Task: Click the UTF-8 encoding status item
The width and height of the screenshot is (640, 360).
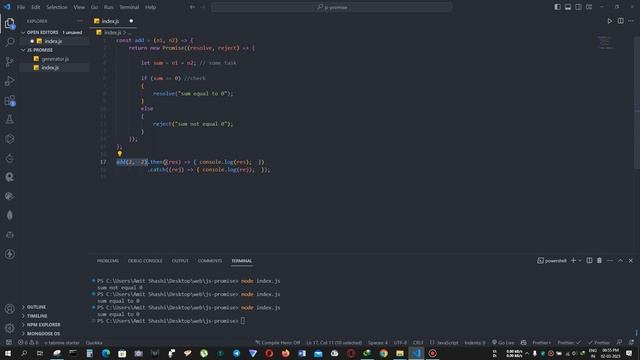Action: tap(400, 342)
